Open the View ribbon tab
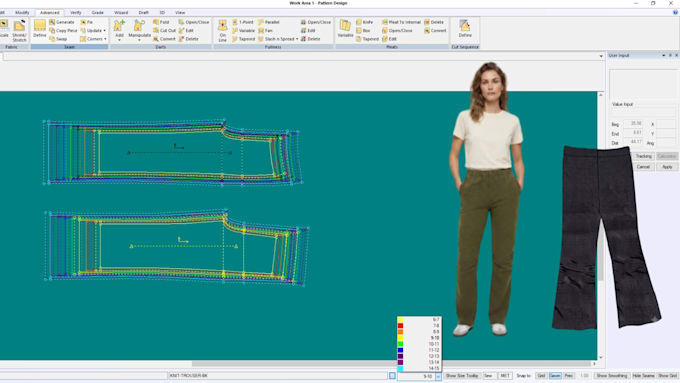This screenshot has height=383, width=680. click(180, 13)
